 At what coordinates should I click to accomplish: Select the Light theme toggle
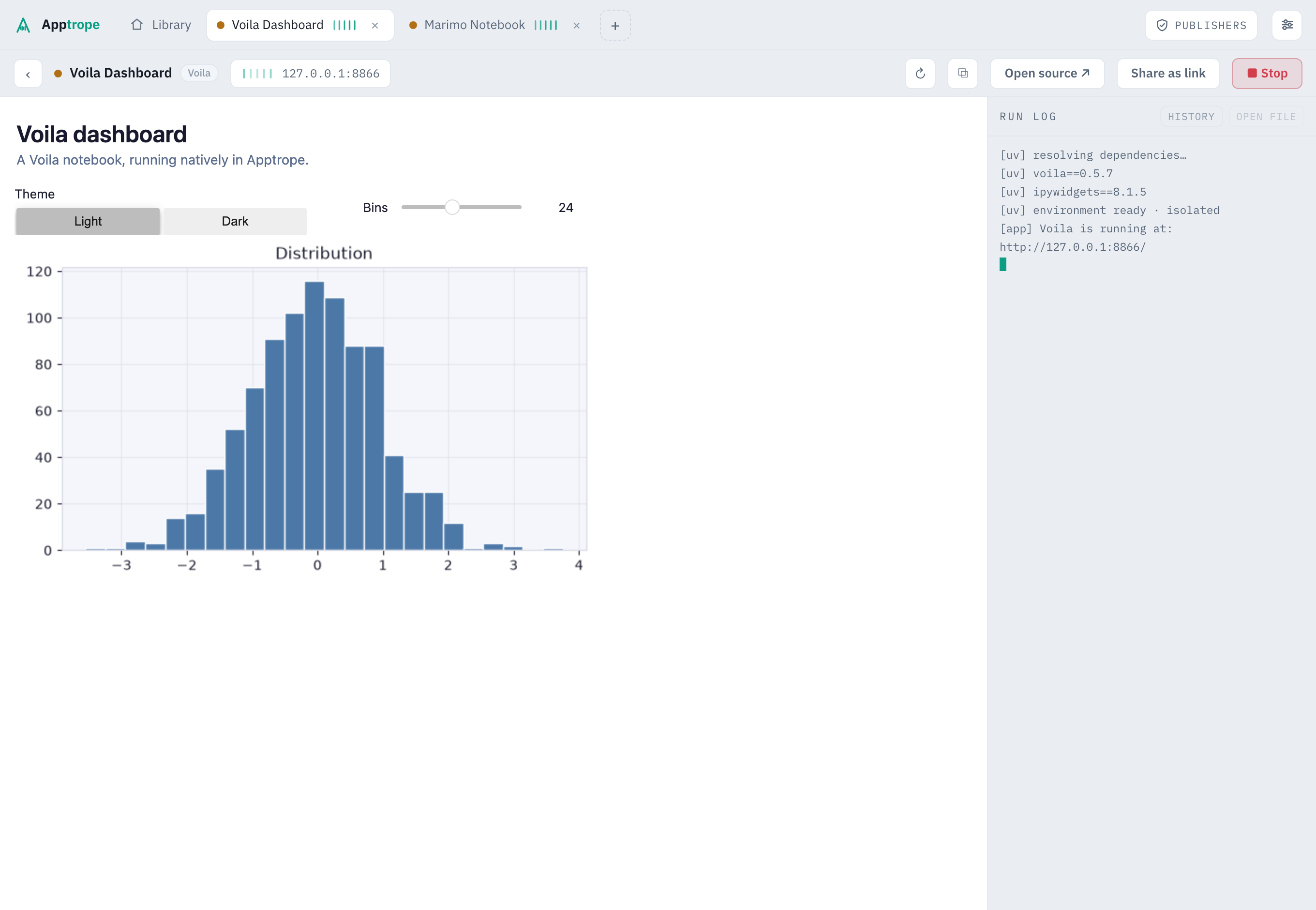coord(88,221)
